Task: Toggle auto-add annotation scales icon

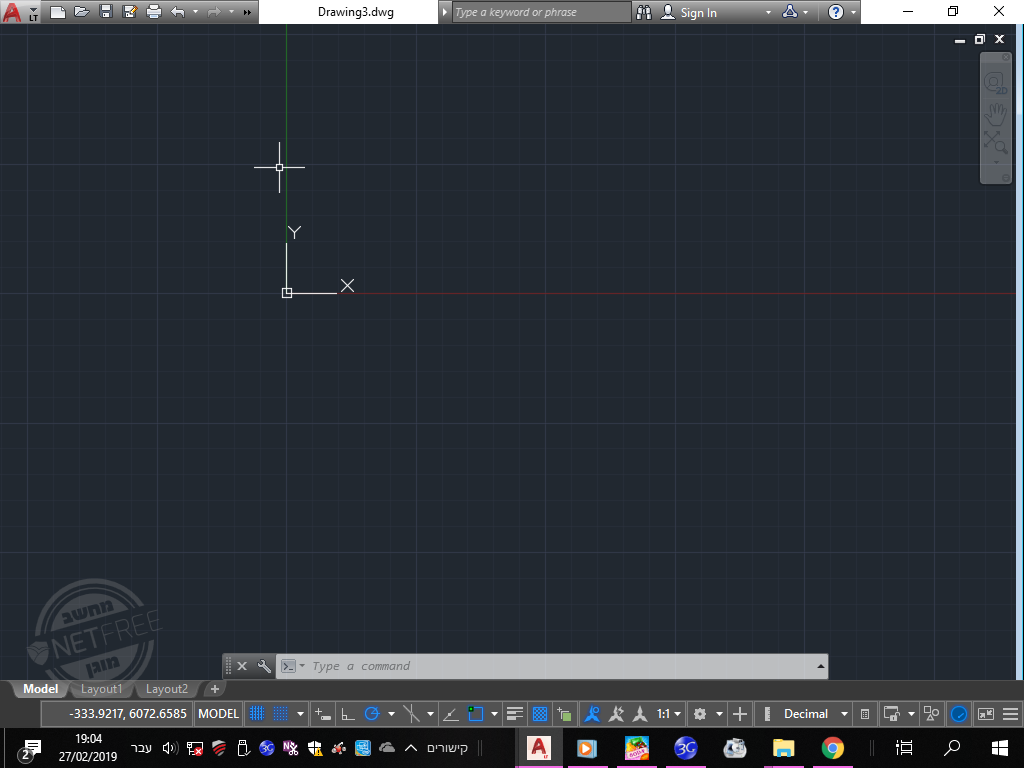Action: [x=616, y=714]
